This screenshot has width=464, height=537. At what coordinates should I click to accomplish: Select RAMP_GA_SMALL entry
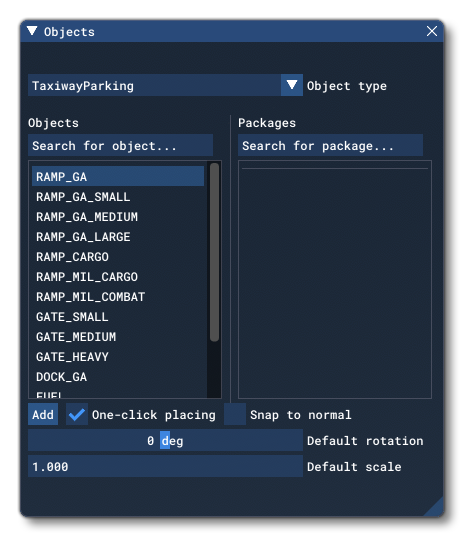tap(118, 197)
